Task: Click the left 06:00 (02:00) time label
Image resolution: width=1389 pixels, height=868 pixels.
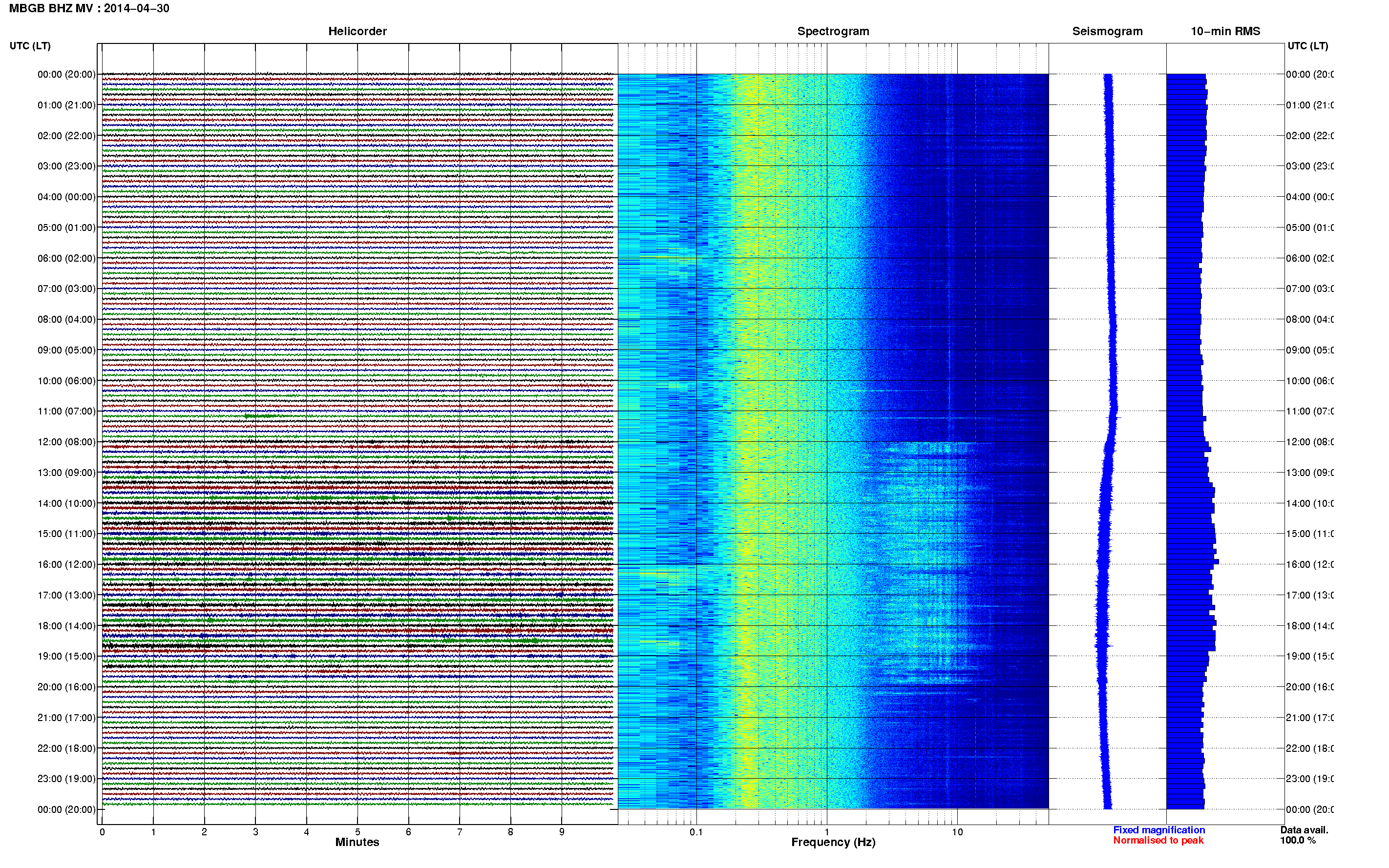Action: [x=66, y=258]
